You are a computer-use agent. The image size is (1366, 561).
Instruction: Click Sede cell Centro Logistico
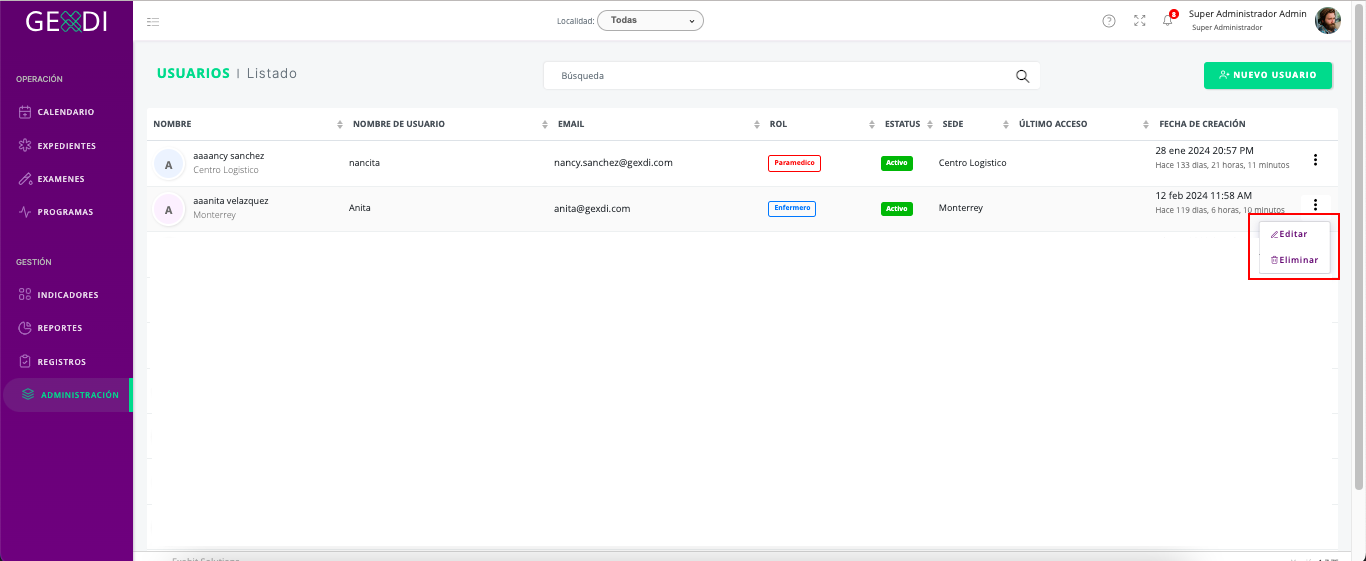coord(973,162)
